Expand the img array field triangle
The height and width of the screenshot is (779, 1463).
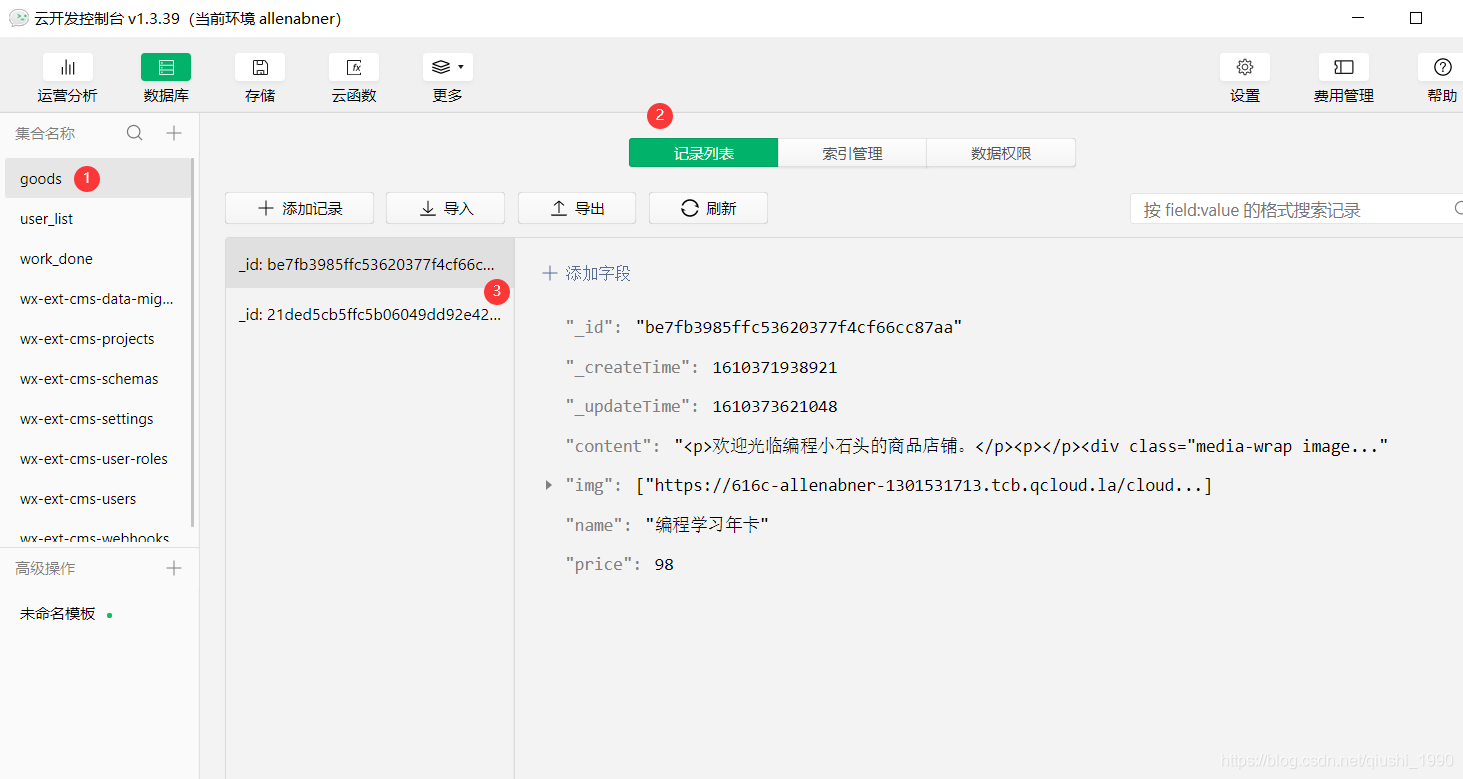(549, 485)
